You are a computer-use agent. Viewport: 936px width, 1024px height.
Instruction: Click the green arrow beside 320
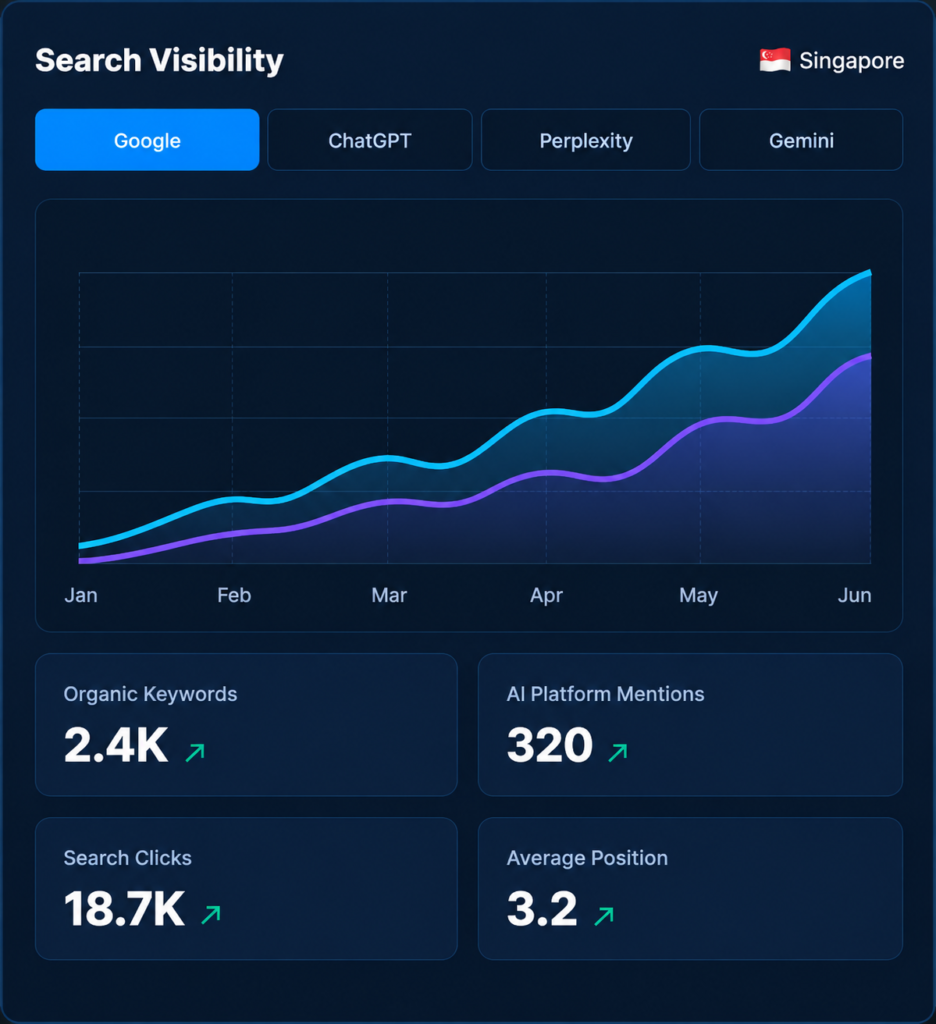(x=618, y=752)
